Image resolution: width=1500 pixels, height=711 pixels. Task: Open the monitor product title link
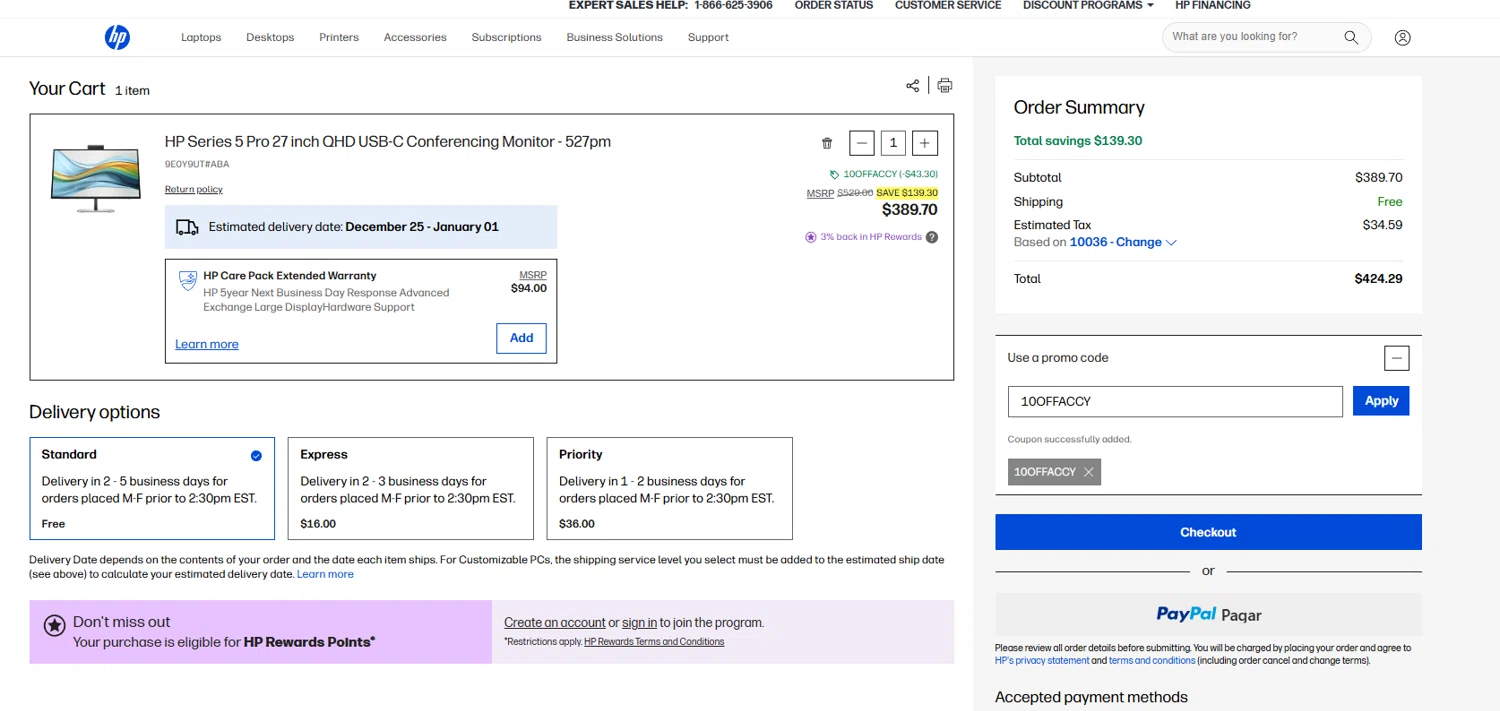click(388, 142)
